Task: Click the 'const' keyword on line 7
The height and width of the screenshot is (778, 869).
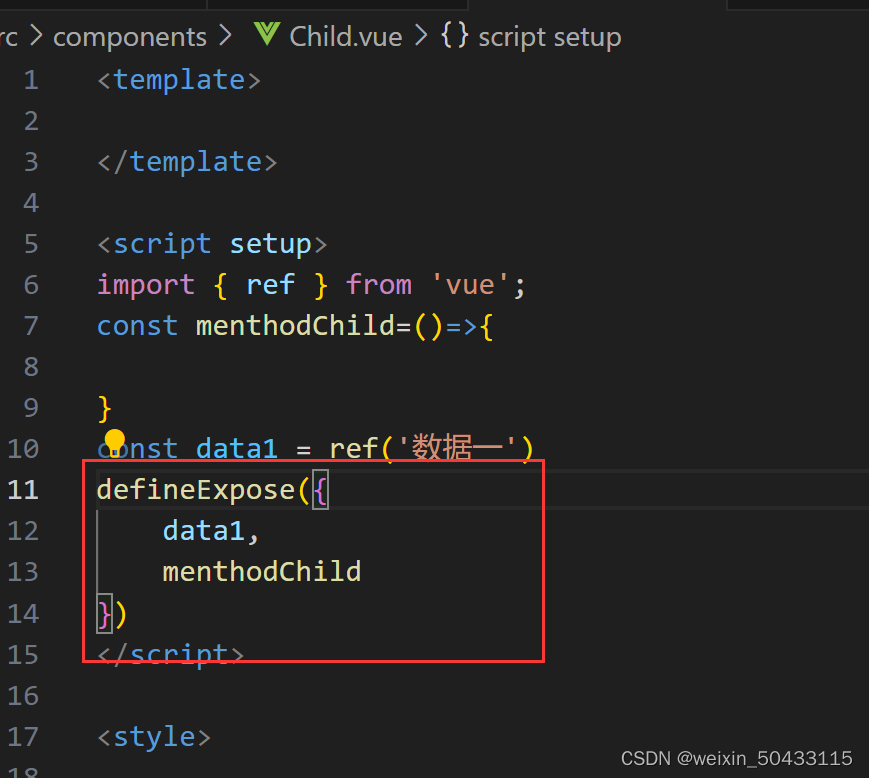Action: [137, 326]
